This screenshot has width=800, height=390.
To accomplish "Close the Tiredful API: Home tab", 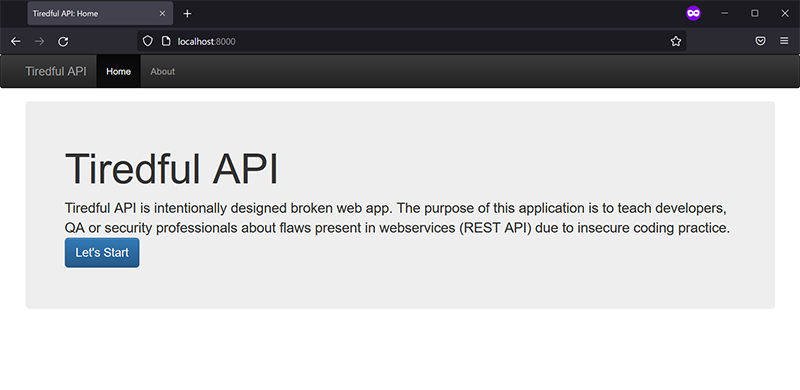I will 162,14.
